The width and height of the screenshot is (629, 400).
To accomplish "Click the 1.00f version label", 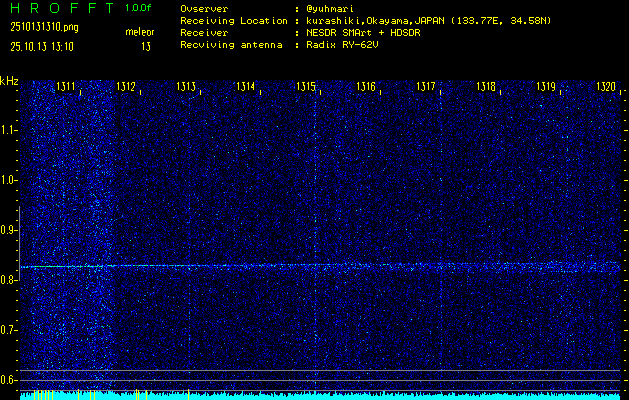I will point(139,8).
